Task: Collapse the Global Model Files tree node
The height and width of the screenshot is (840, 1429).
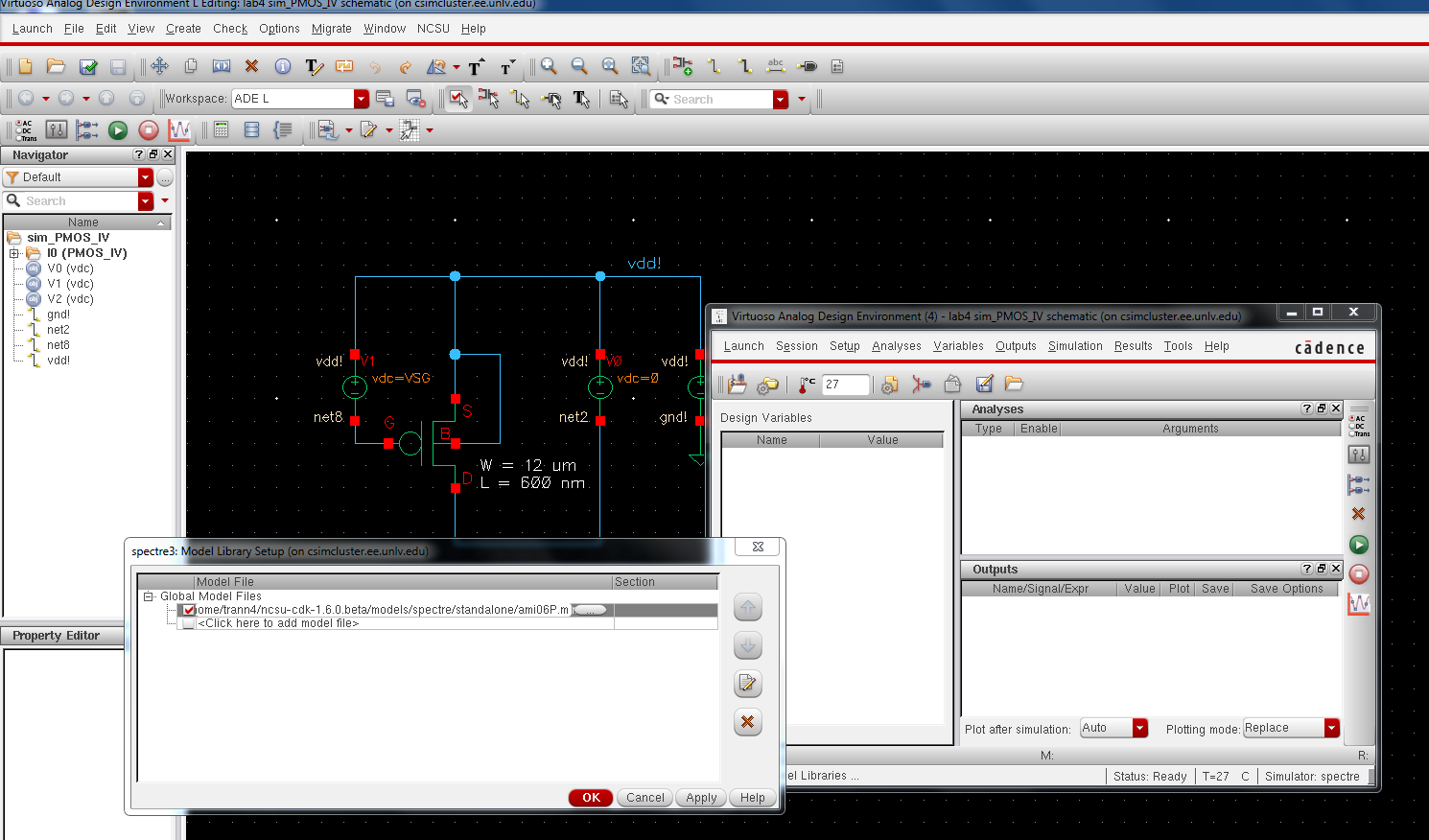Action: (149, 596)
